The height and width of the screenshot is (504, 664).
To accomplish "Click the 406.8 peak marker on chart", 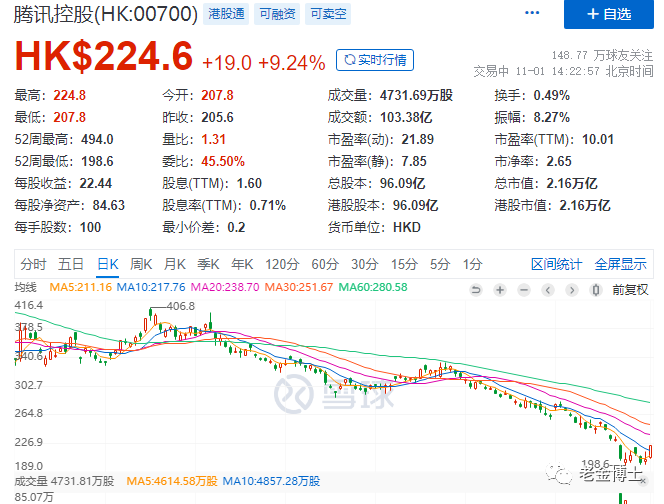I will coord(181,306).
